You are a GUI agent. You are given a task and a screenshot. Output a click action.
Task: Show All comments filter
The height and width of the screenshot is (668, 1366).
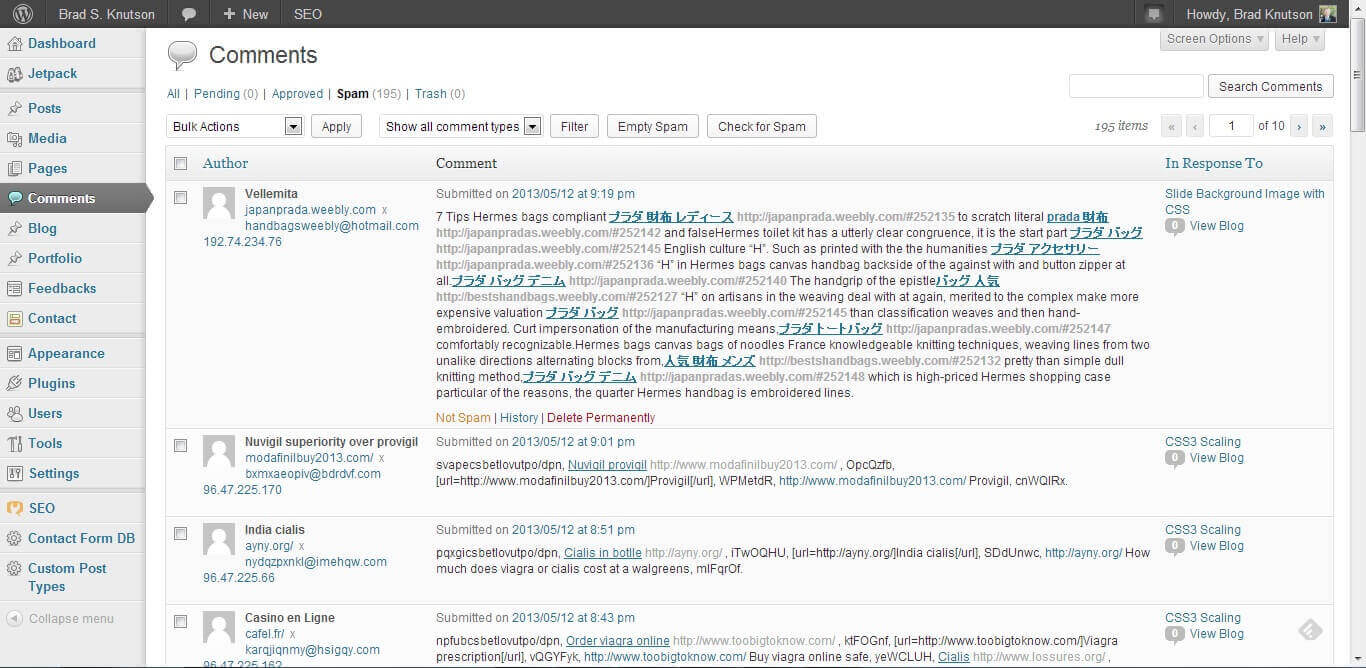click(x=173, y=94)
